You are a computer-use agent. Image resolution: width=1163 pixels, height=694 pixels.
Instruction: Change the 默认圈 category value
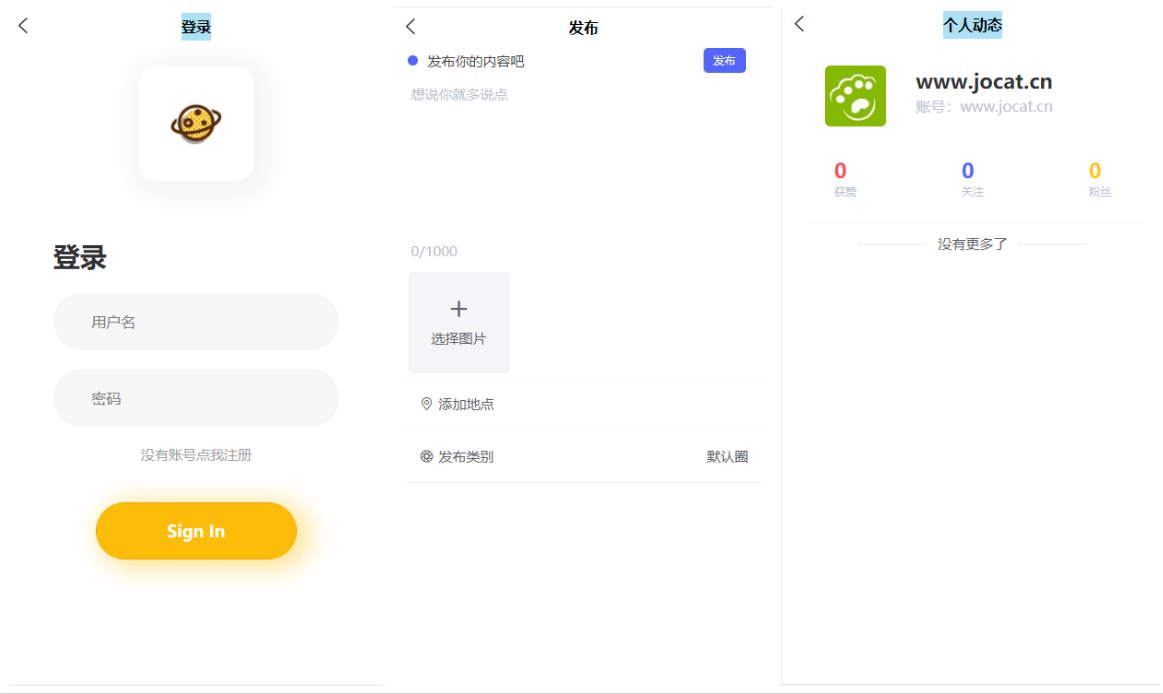(x=727, y=457)
